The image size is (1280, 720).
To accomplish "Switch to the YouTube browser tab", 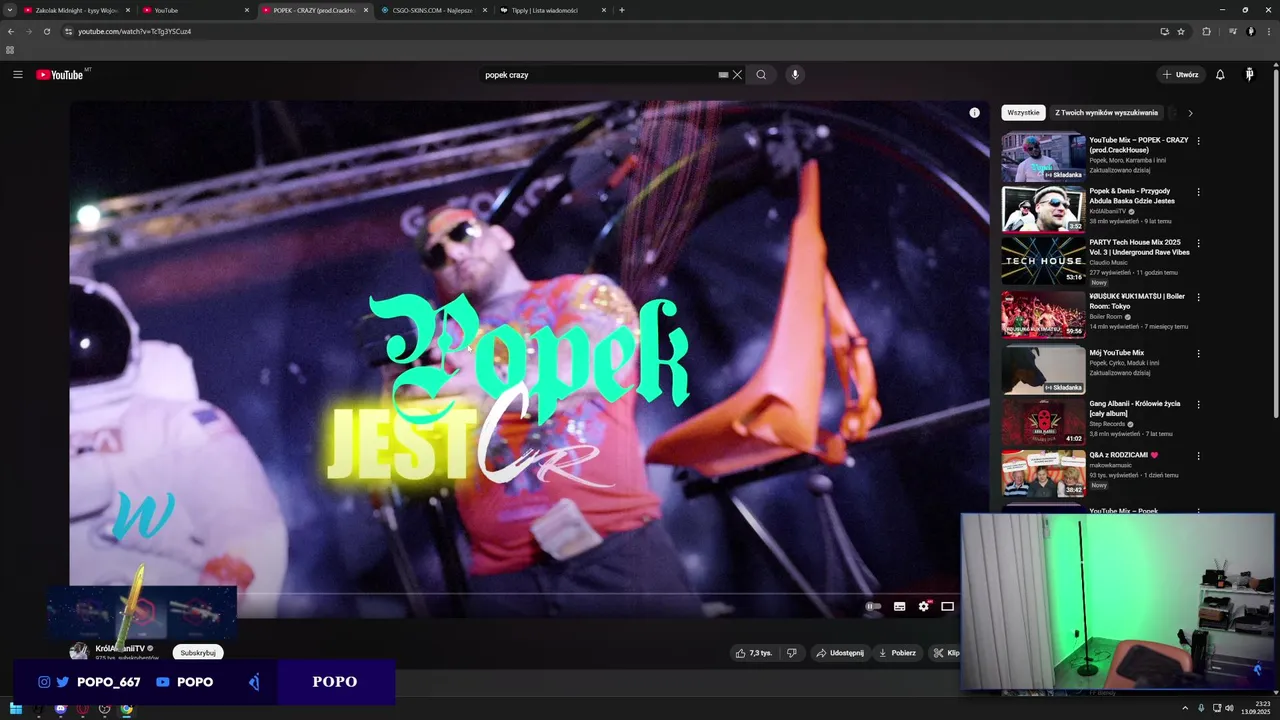I will coord(195,10).
